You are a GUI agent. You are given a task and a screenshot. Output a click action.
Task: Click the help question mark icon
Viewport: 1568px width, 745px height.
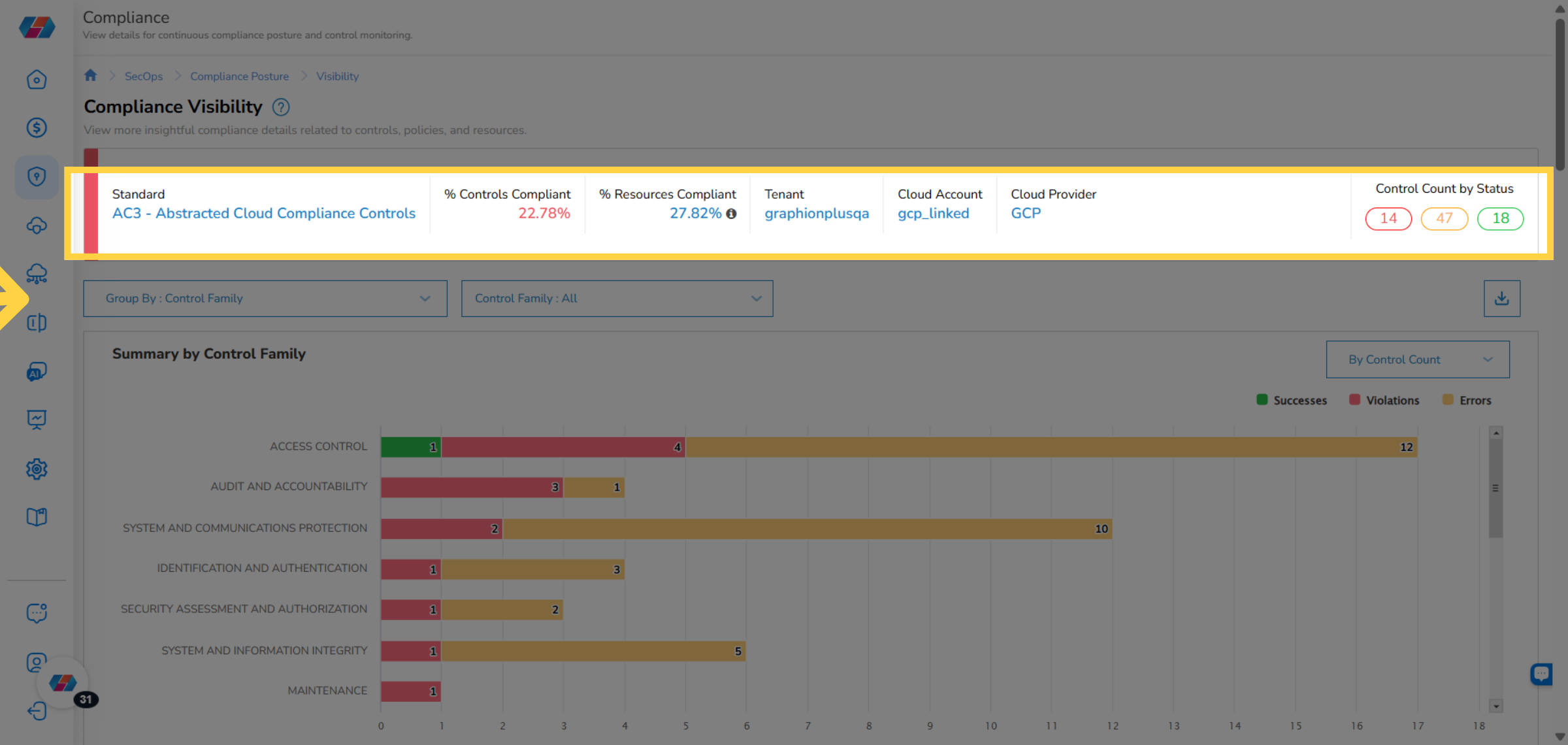tap(281, 107)
